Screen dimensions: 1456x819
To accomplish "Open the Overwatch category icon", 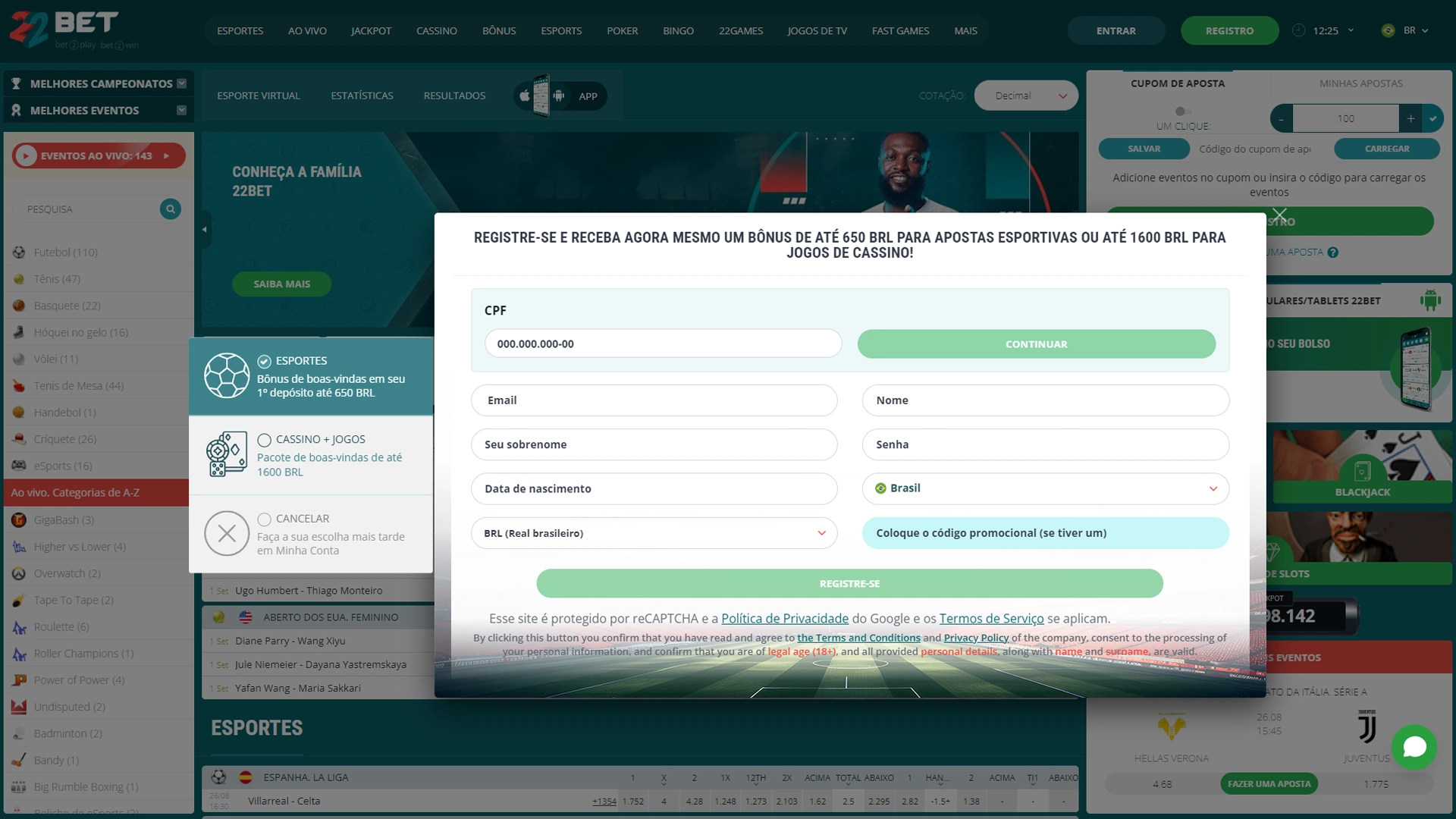I will (19, 573).
